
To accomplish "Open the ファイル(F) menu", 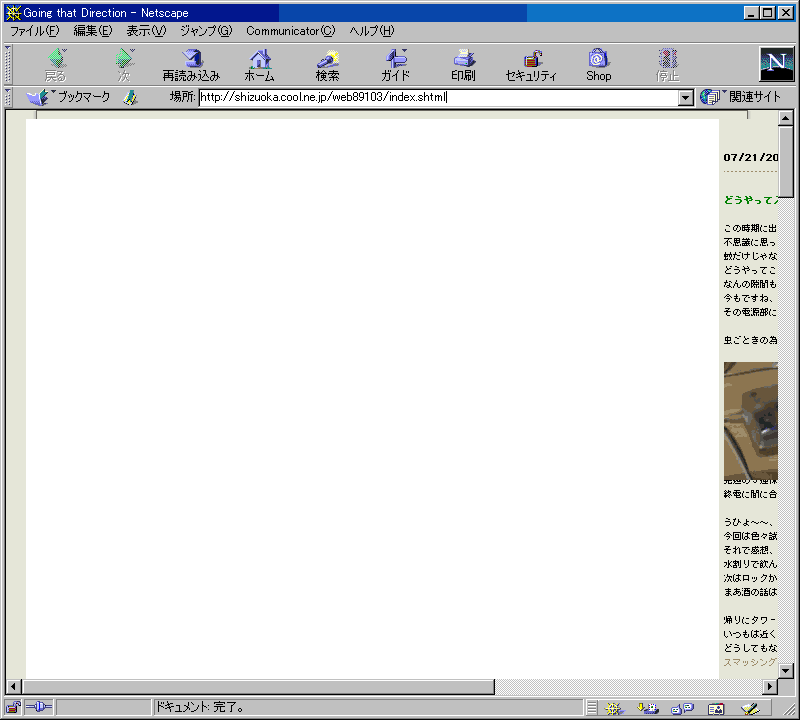I will point(35,31).
